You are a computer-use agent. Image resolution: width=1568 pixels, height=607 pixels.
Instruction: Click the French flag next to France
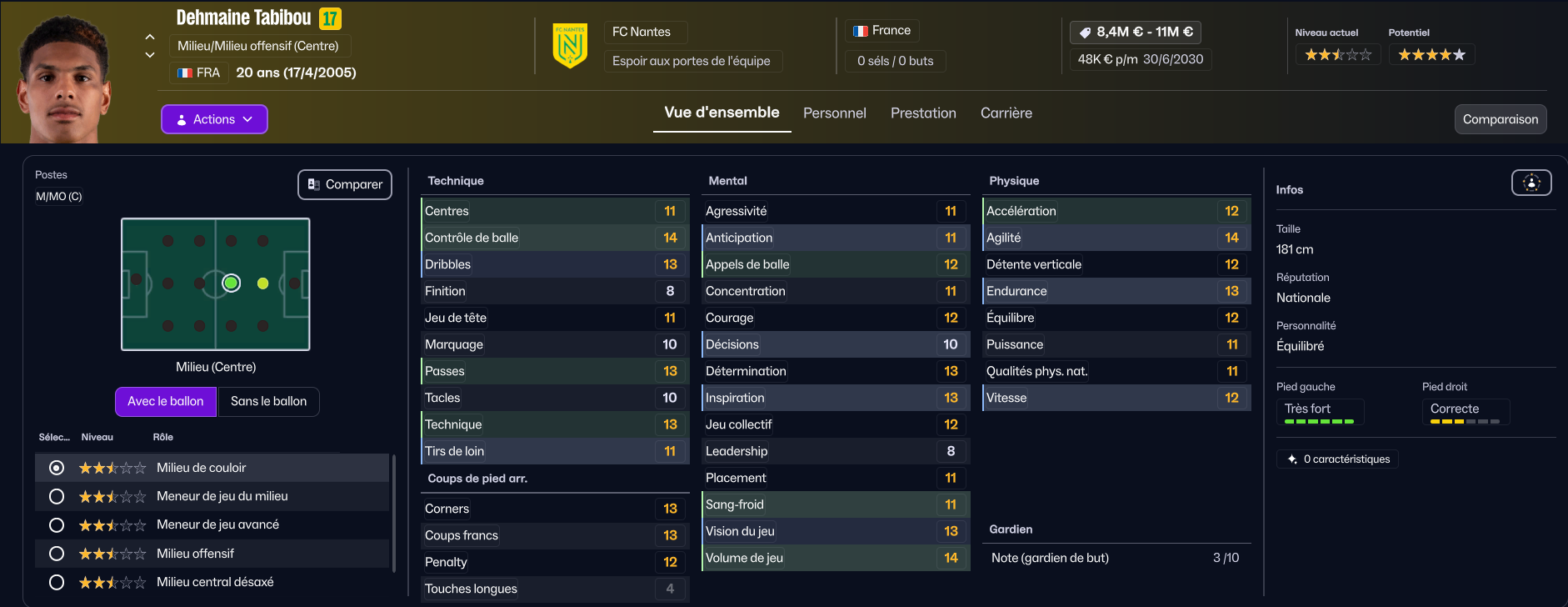point(861,31)
